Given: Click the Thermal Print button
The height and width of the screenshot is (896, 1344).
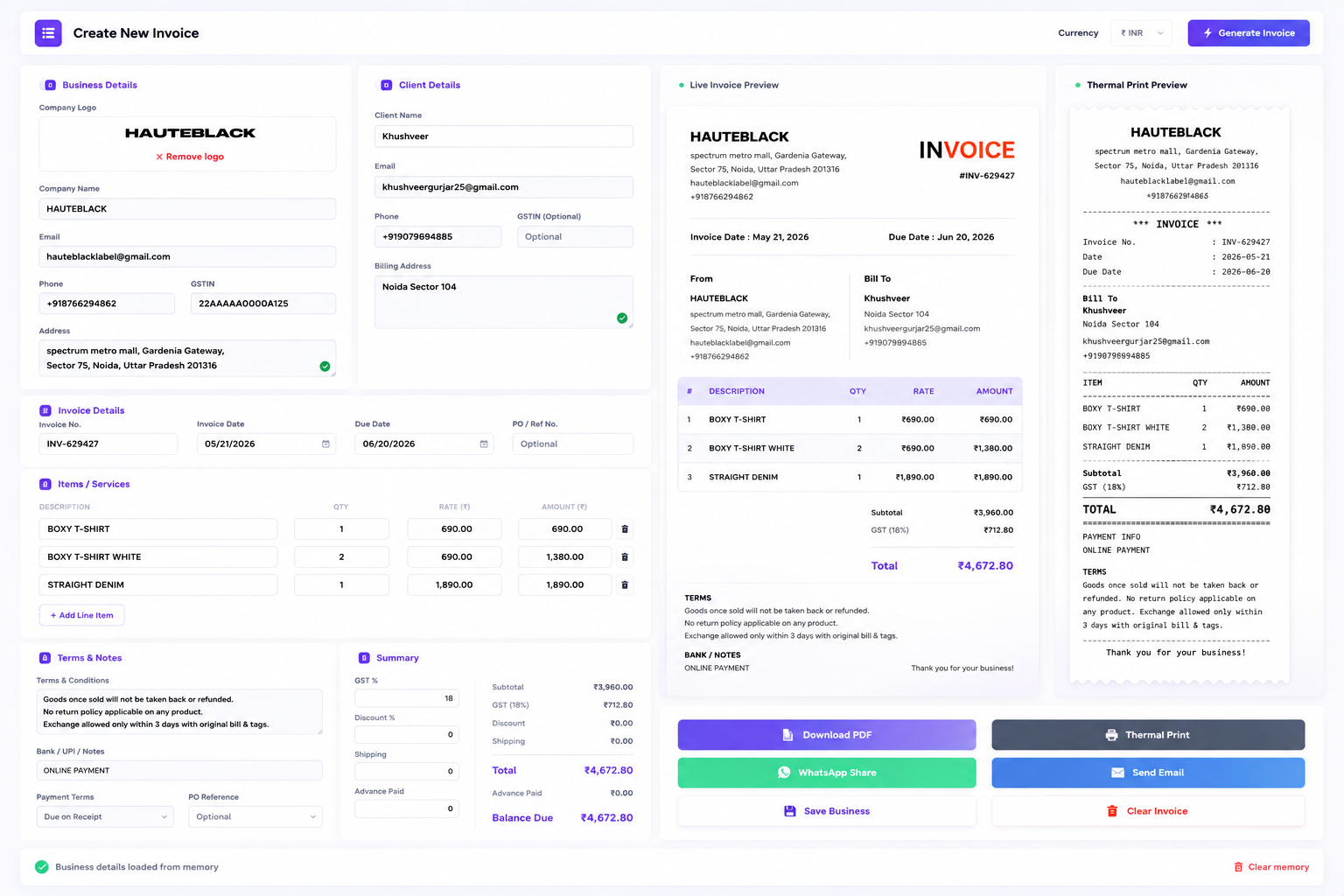Looking at the screenshot, I should pos(1148,735).
